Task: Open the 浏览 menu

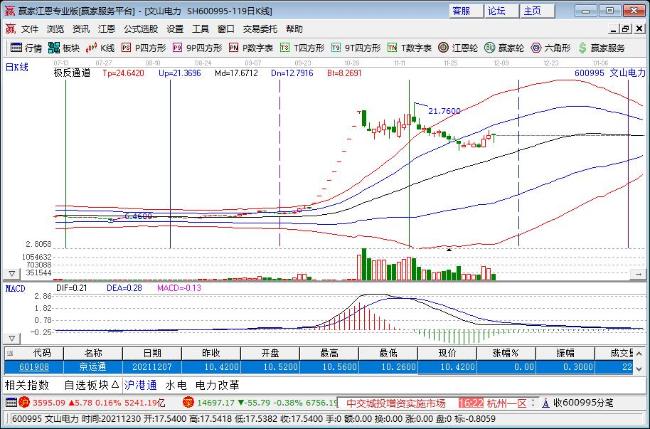Action: [55, 29]
